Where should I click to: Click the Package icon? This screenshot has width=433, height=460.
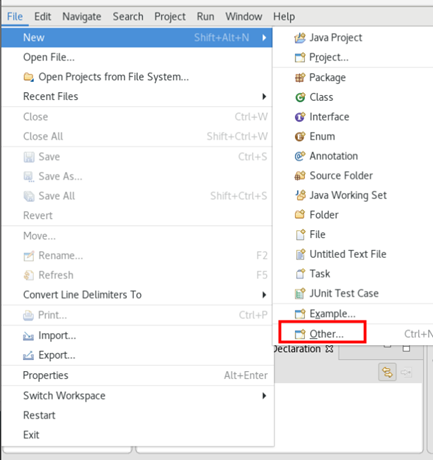point(300,78)
